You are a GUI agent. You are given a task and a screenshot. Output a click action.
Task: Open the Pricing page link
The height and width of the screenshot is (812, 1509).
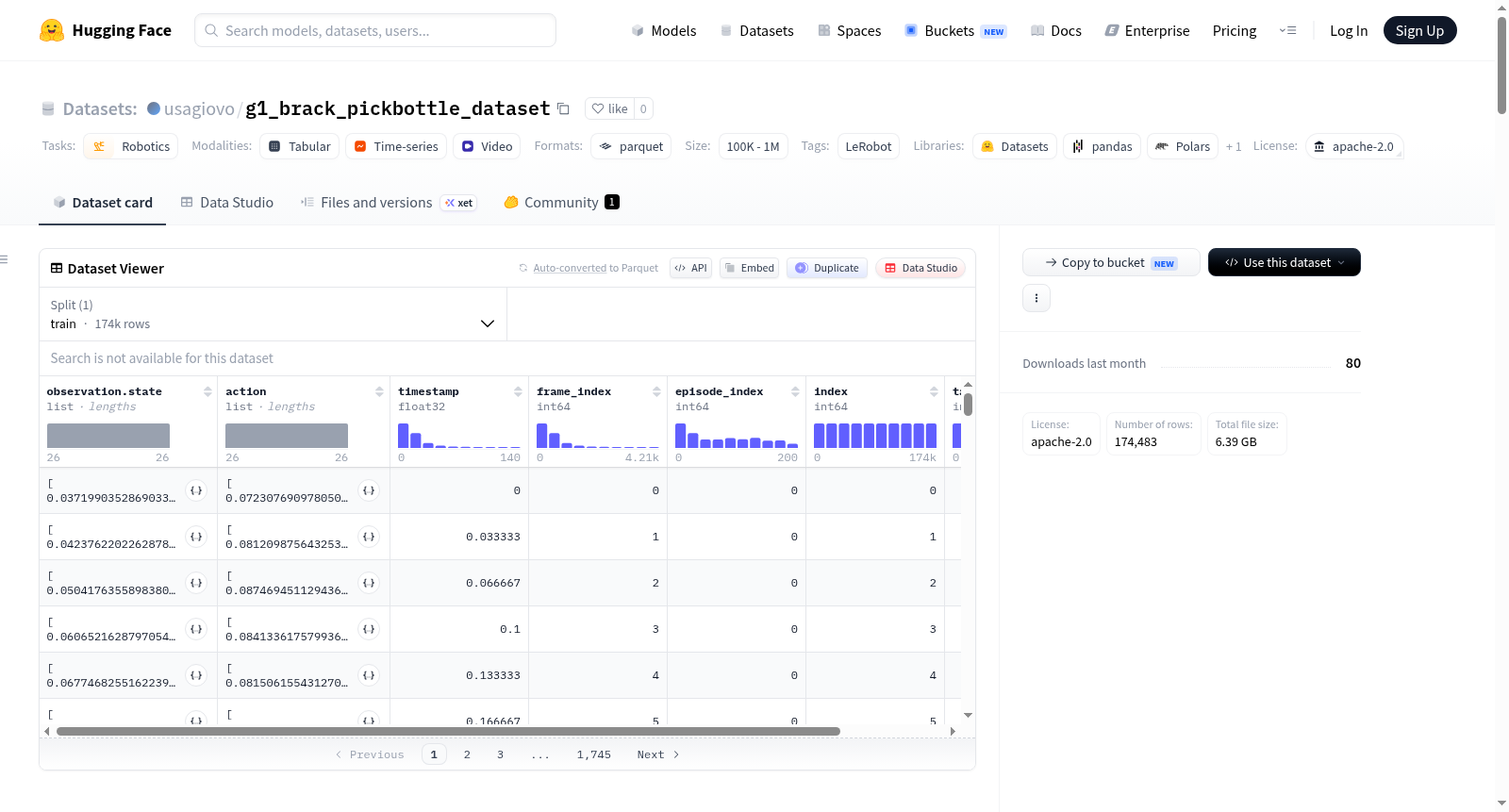pos(1235,30)
